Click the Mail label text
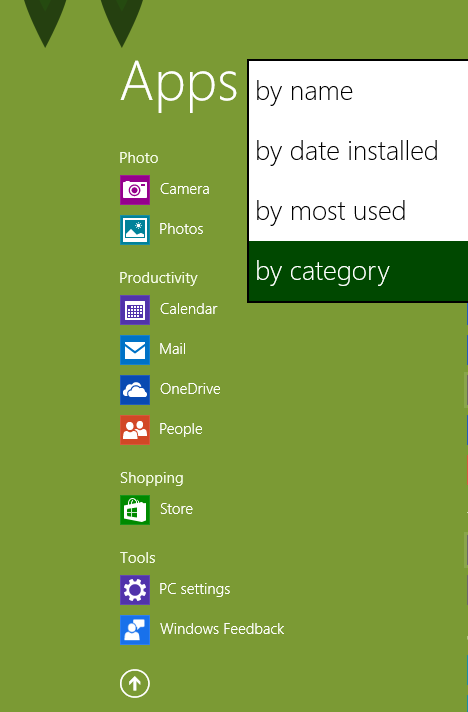The image size is (468, 712). click(172, 349)
